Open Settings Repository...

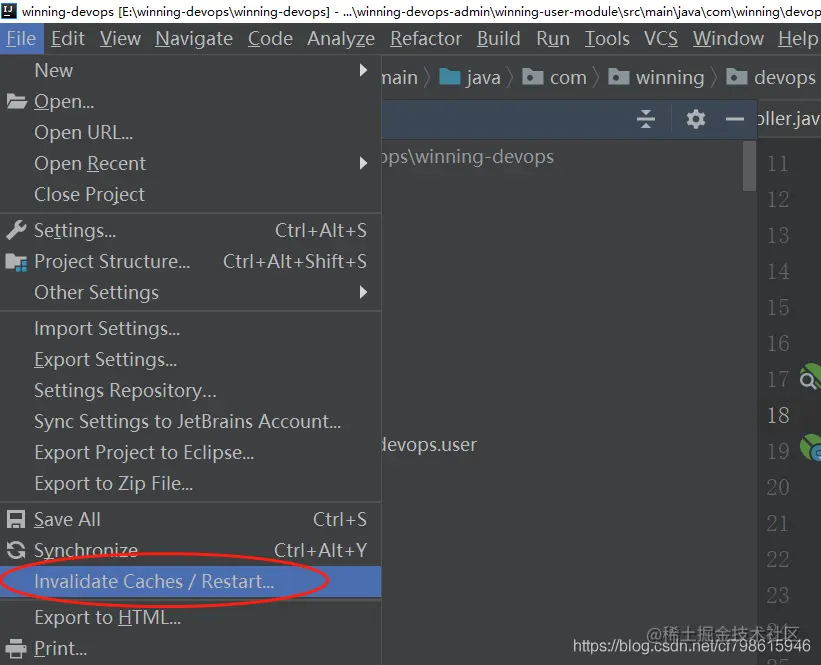[191, 391]
